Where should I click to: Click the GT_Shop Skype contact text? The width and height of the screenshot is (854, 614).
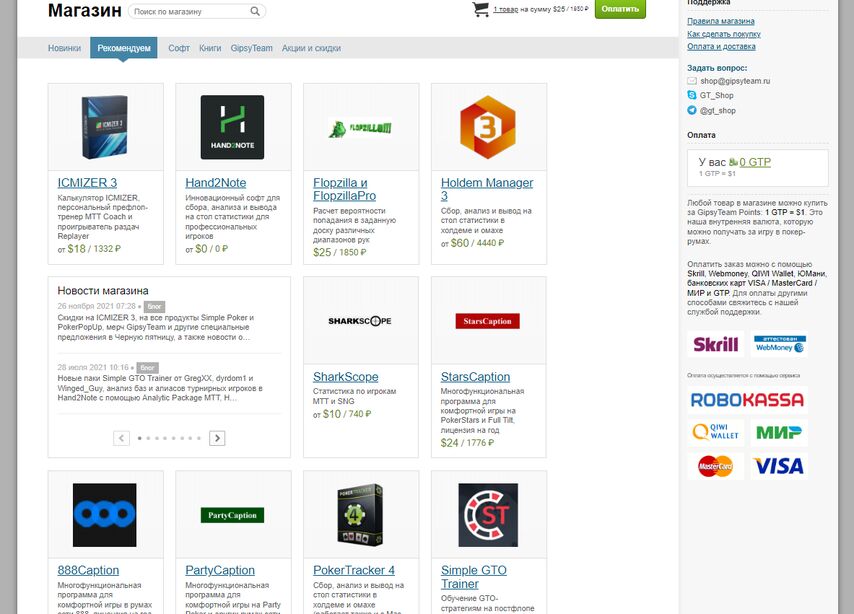click(x=717, y=95)
